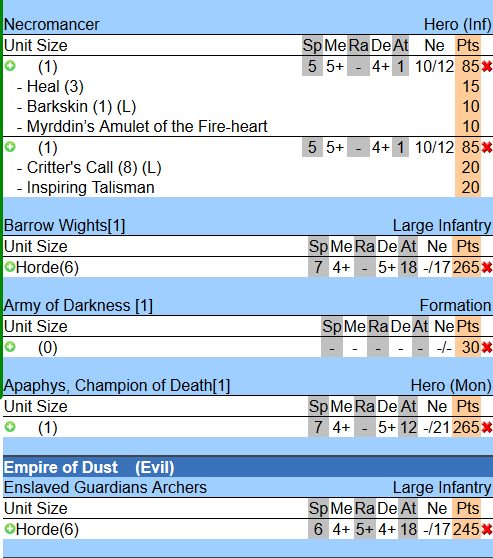Screen dimensions: 493x558
Task: Add Apaphys, Champion of Death via its green plus
Action: point(10,427)
